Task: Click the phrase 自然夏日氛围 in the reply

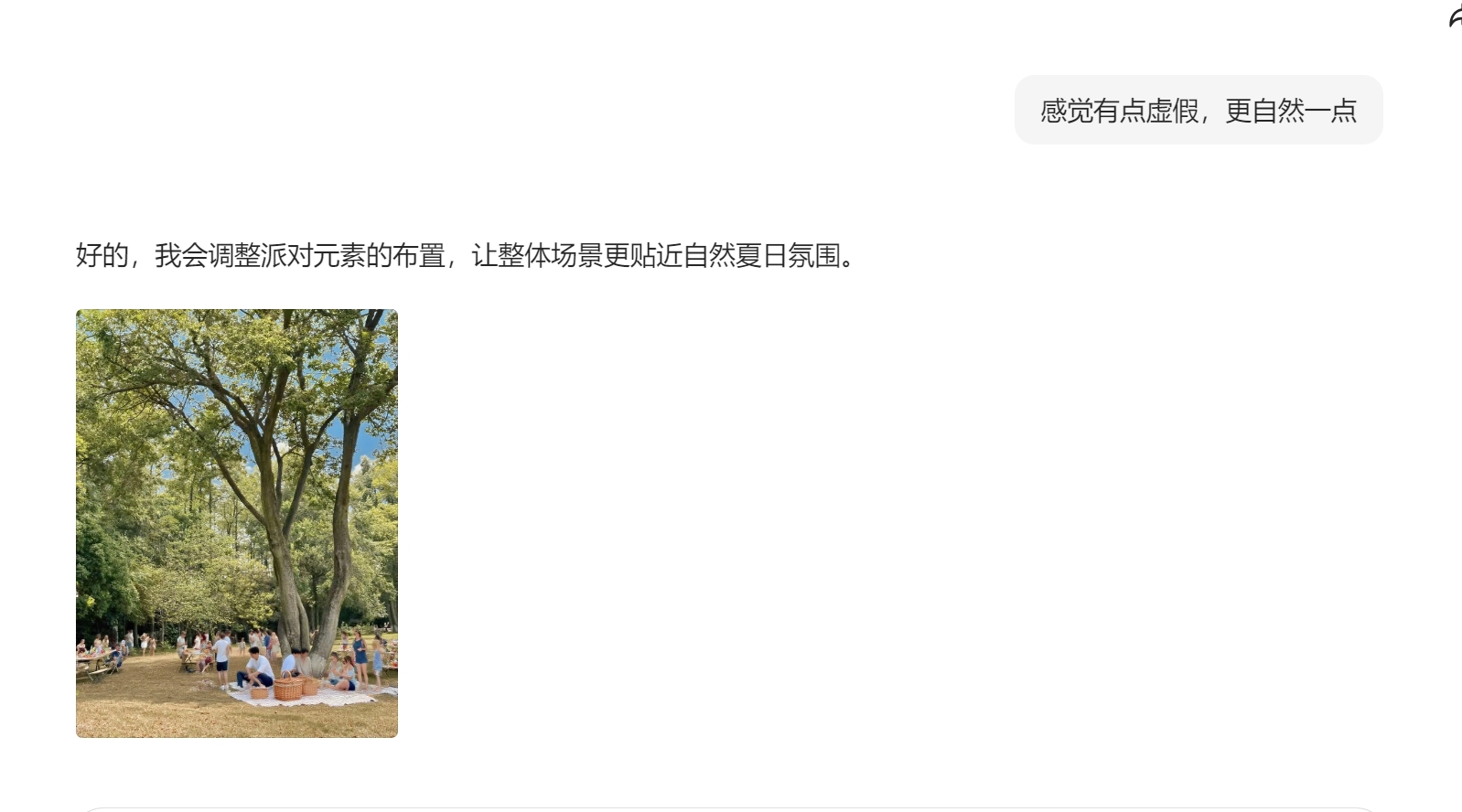Action: (761, 255)
